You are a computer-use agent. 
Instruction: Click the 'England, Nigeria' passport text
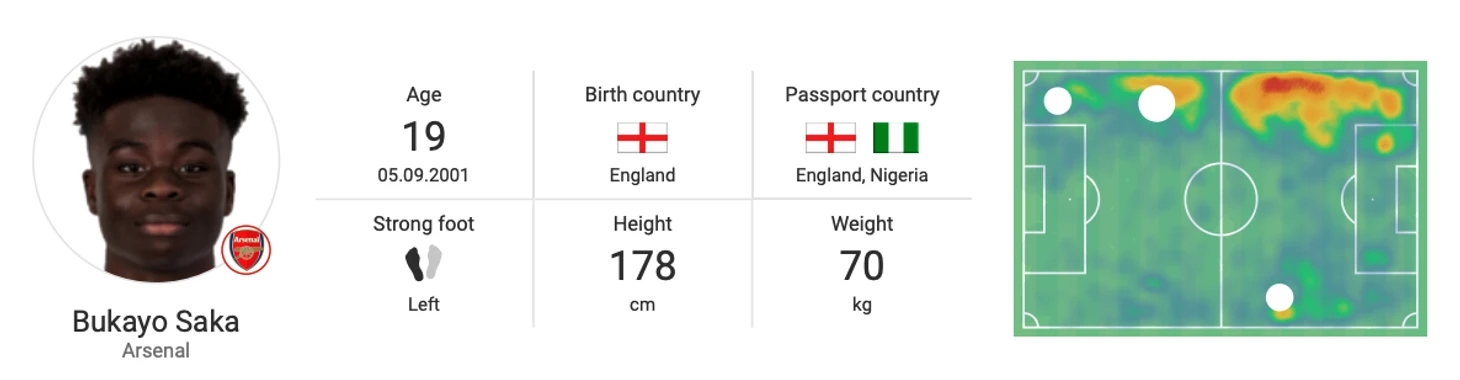[x=861, y=175]
